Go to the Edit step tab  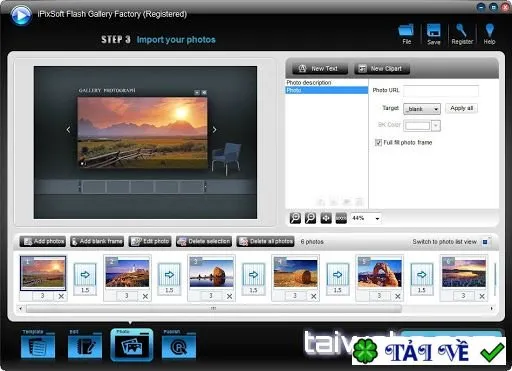(85, 344)
